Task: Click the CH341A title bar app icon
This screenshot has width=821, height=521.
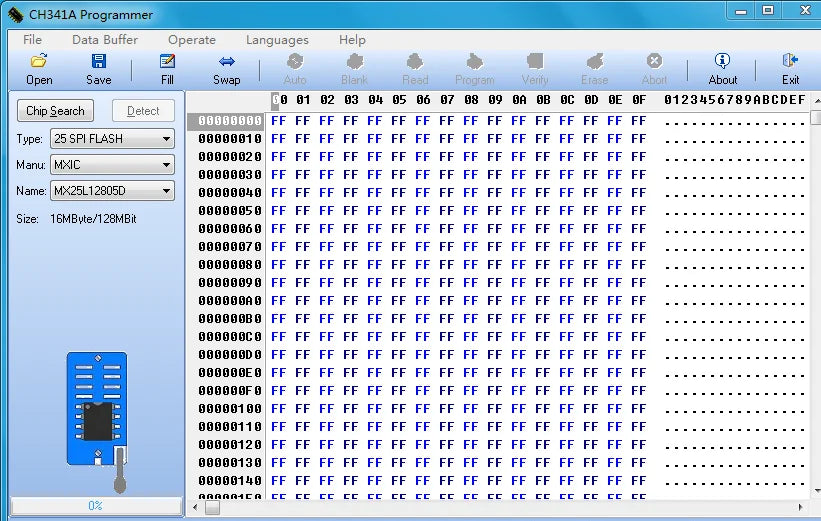Action: 16,15
